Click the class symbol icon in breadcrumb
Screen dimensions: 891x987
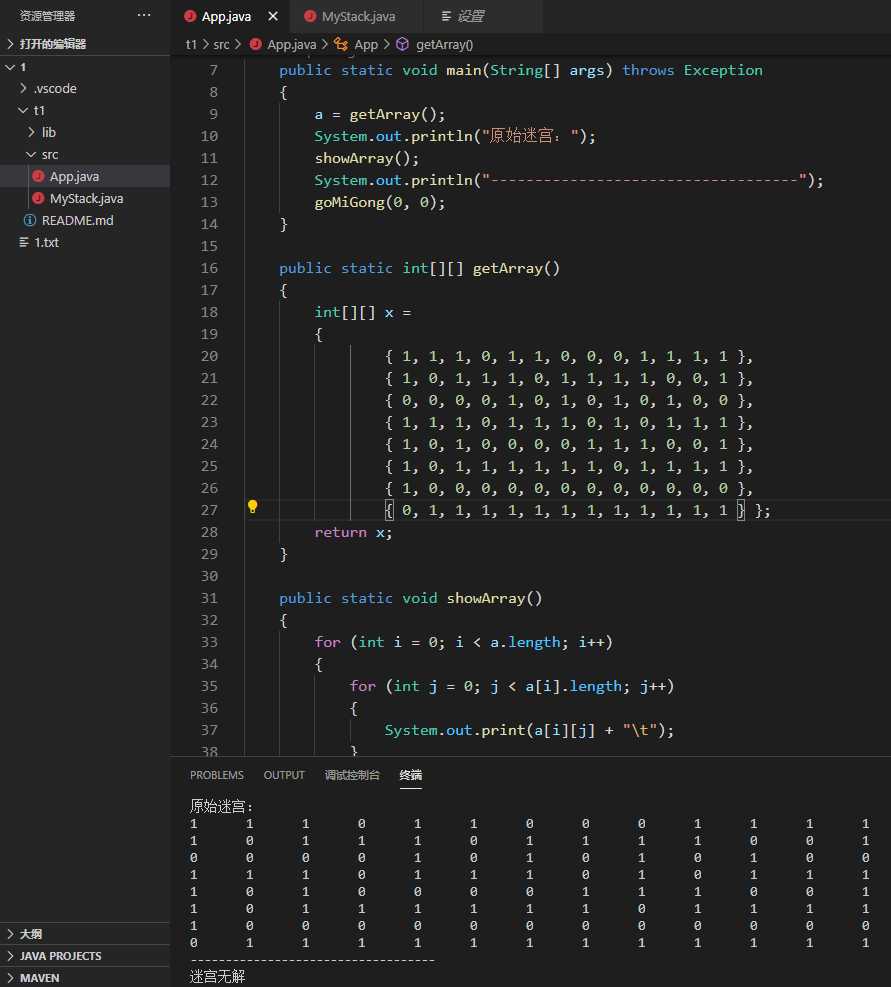click(341, 44)
